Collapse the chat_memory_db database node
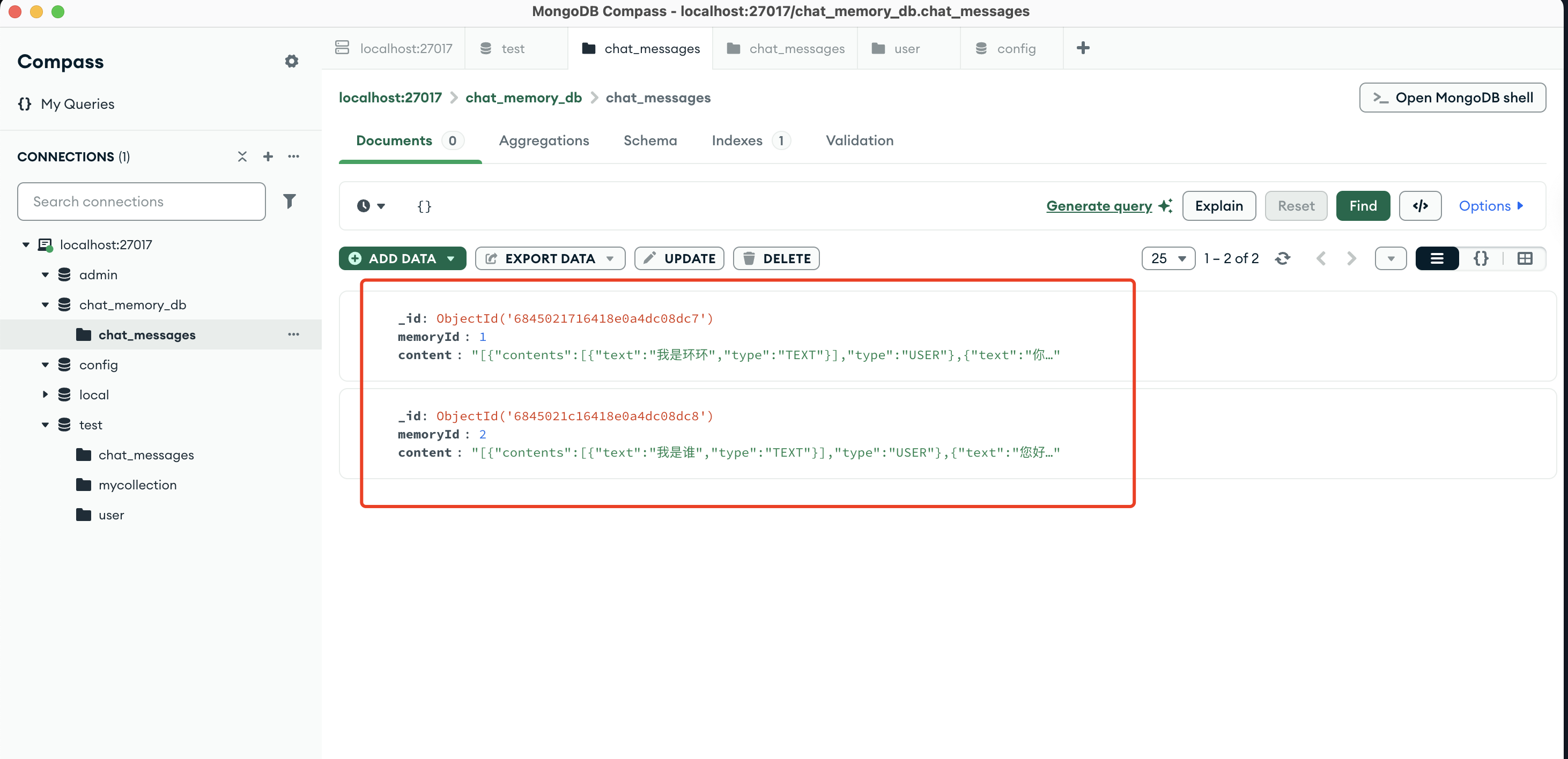The image size is (1568, 759). tap(45, 304)
